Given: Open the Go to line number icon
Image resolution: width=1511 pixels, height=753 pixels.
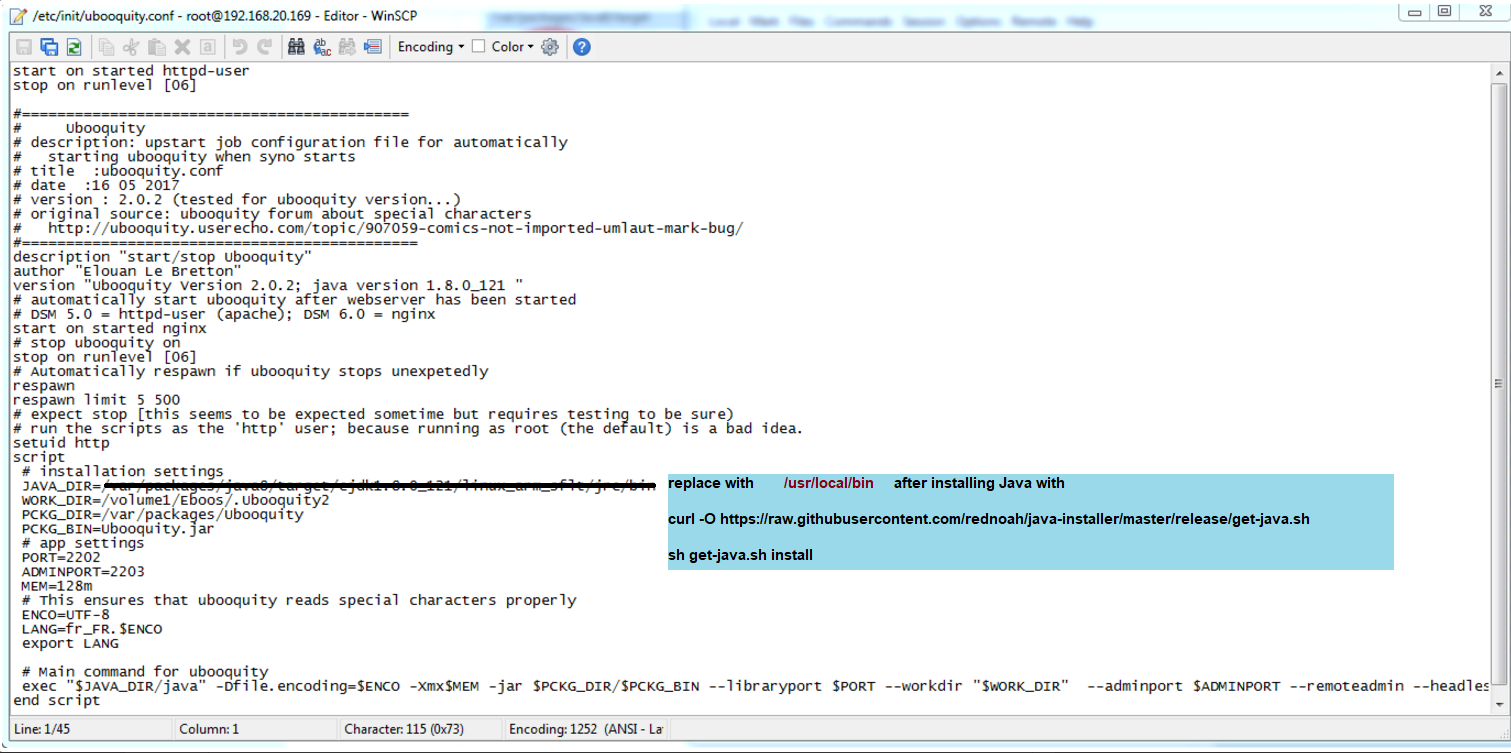Looking at the screenshot, I should (372, 47).
